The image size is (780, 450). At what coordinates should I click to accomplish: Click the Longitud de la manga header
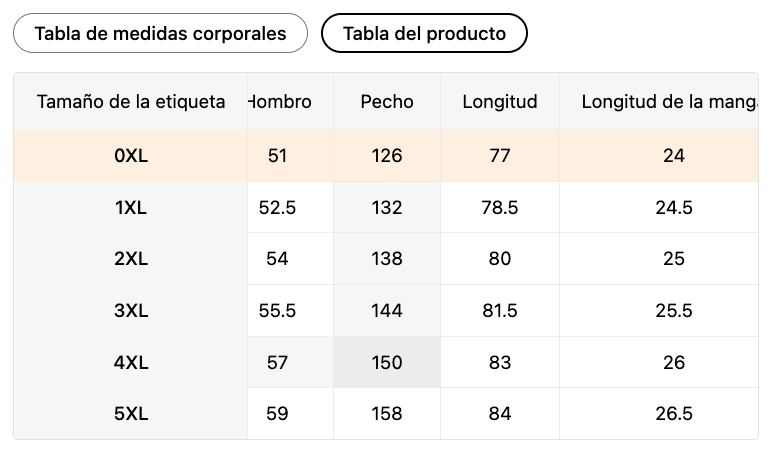(x=670, y=101)
